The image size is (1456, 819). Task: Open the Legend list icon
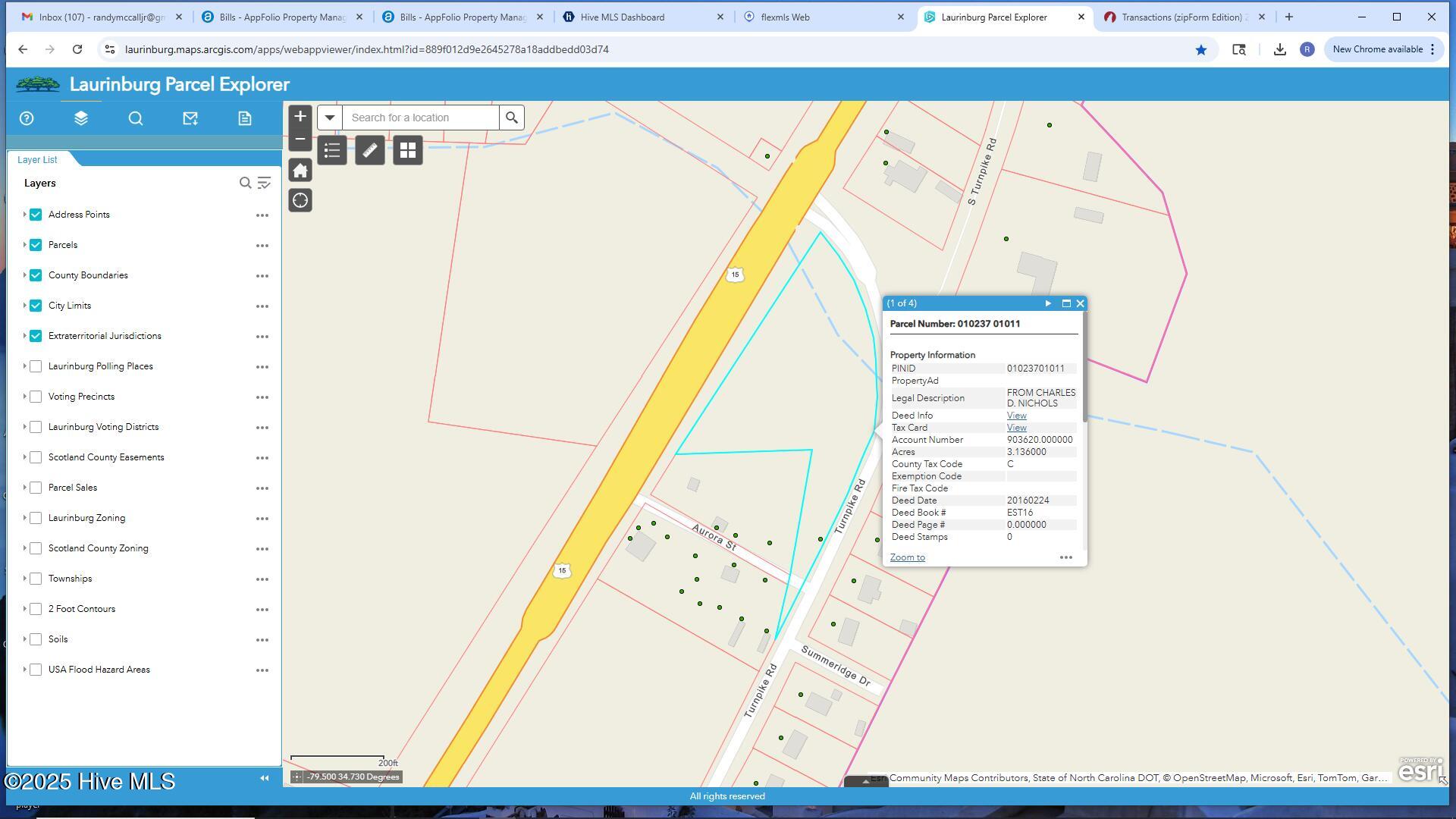(x=332, y=150)
